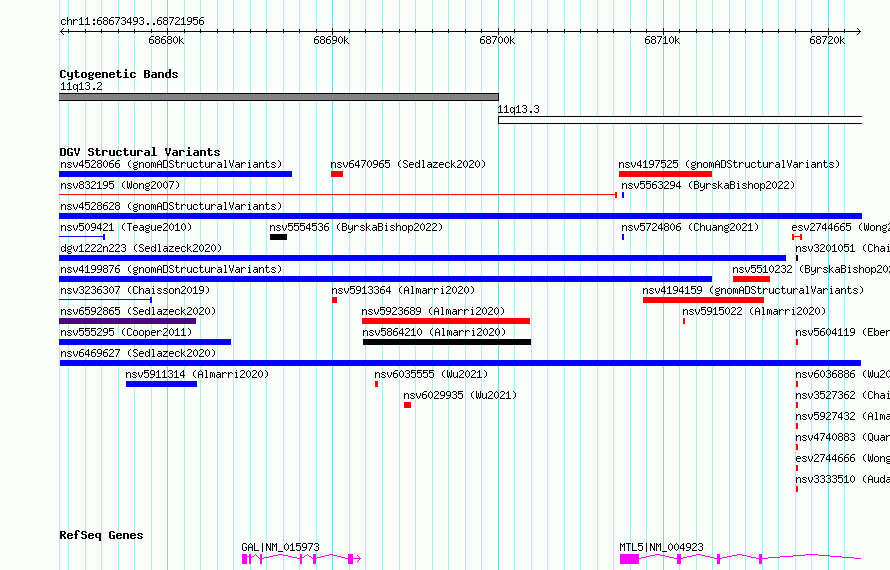Open the nsv4740883 variant label

tap(842, 438)
